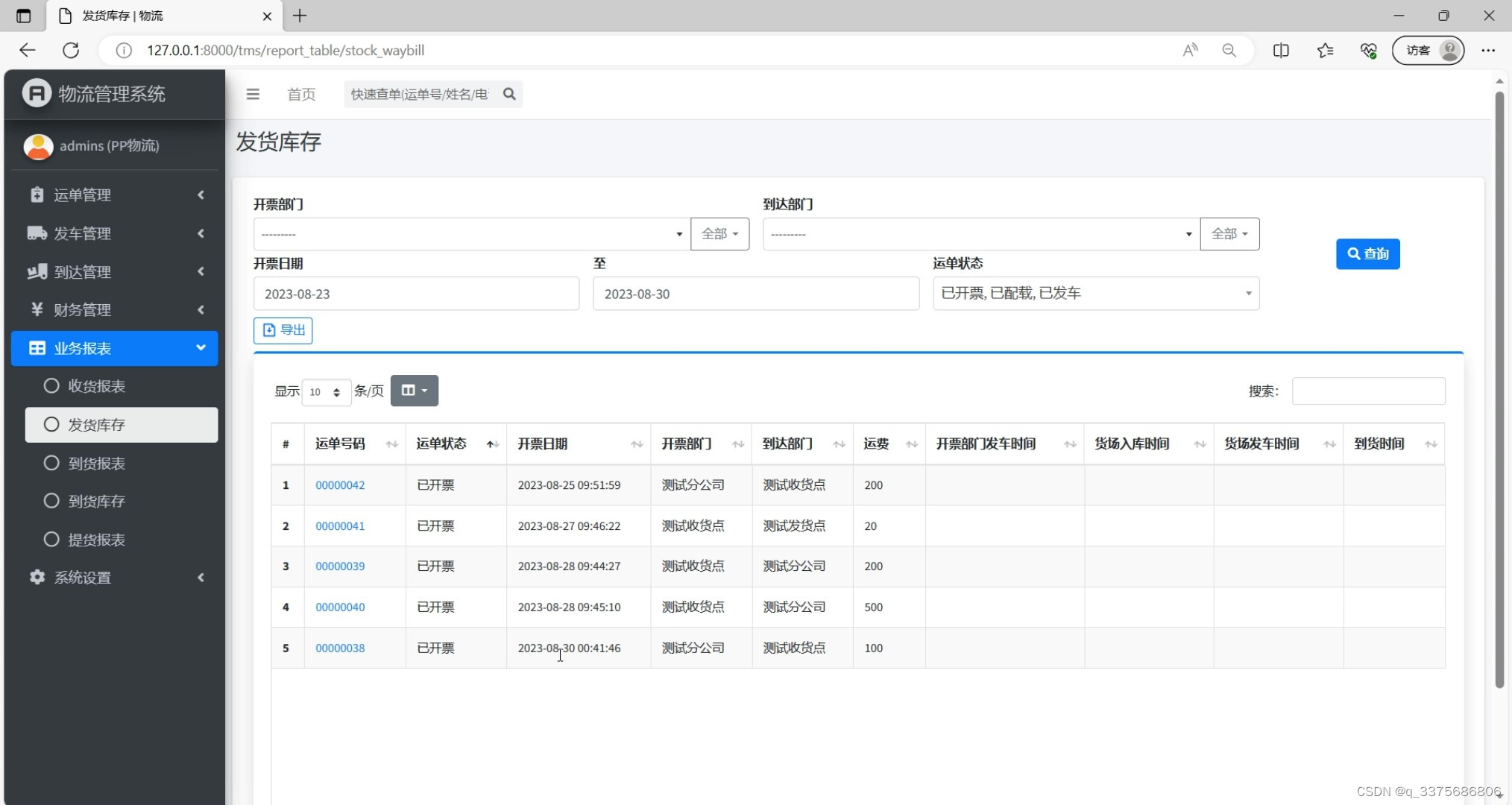Click the hamburger sidebar toggle icon
This screenshot has height=805, width=1512.
click(x=253, y=94)
